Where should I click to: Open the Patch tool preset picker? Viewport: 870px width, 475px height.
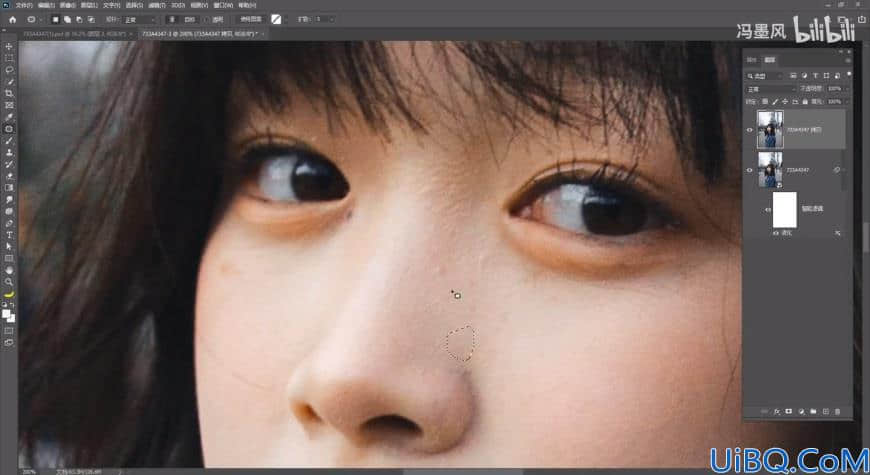[x=34, y=19]
